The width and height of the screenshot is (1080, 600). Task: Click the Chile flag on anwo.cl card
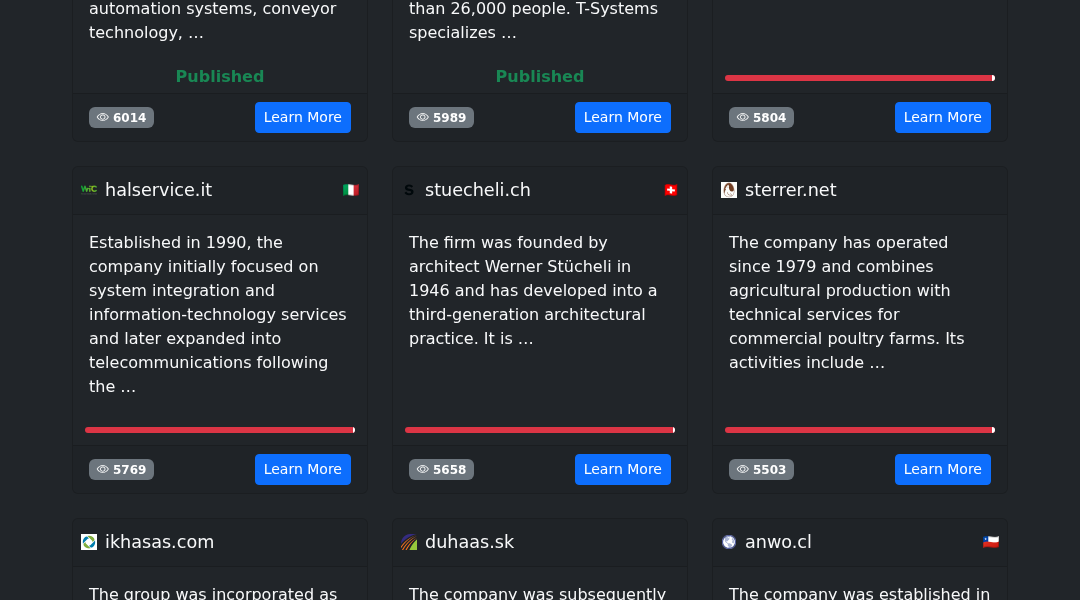click(x=990, y=542)
